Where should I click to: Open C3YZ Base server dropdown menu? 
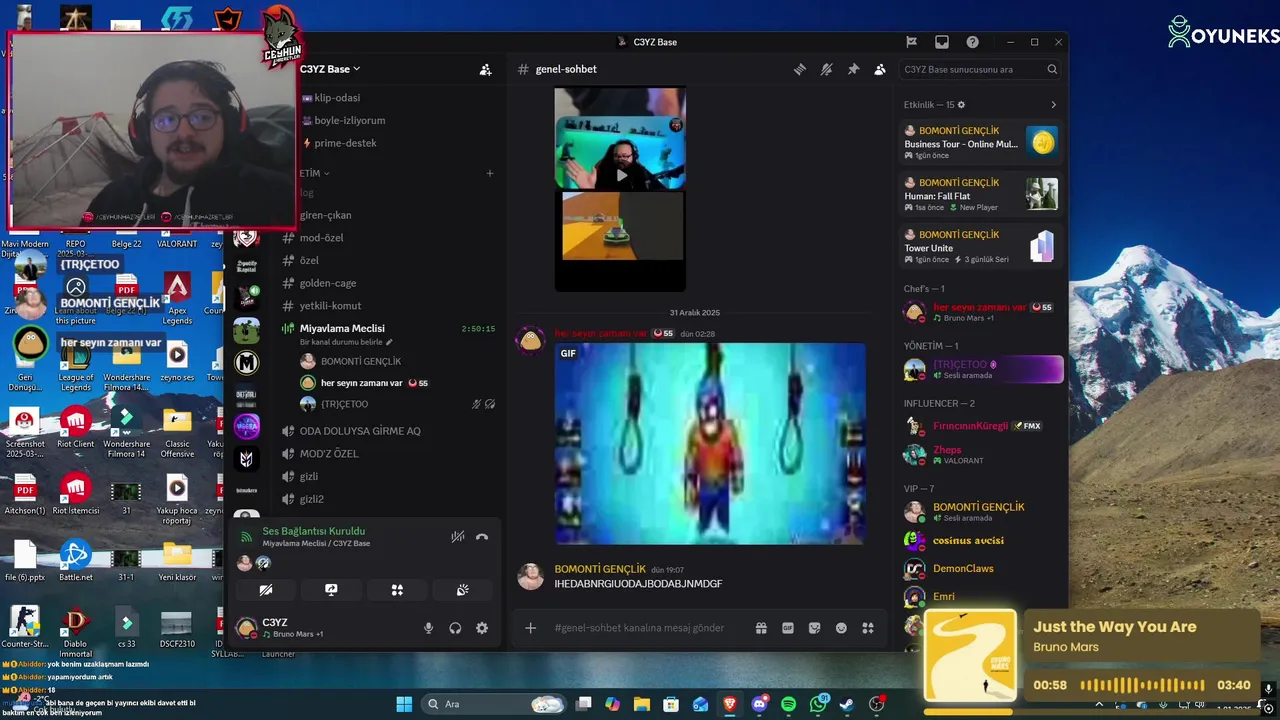click(330, 69)
